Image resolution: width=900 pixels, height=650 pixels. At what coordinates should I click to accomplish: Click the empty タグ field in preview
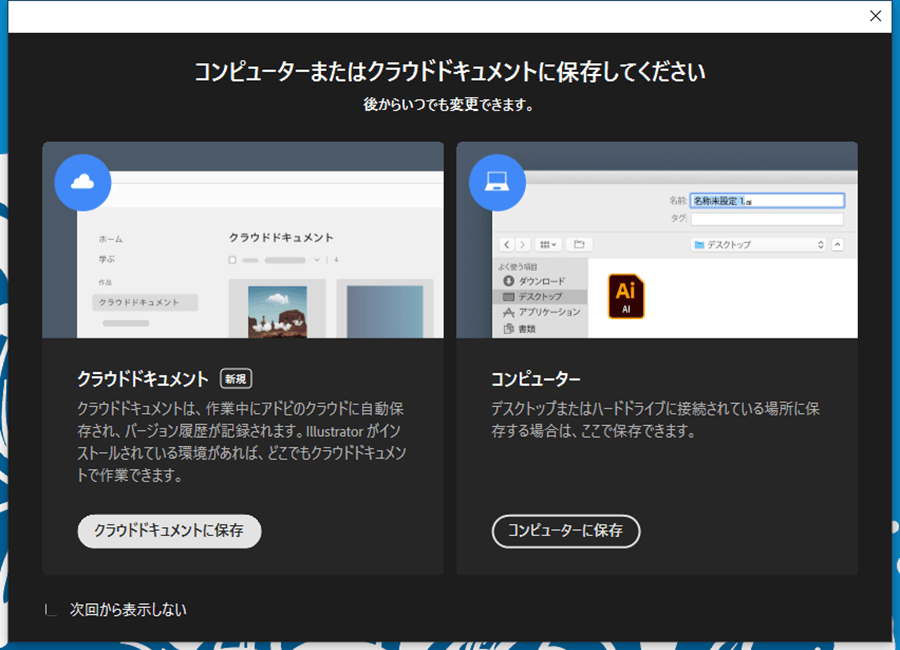click(x=767, y=219)
